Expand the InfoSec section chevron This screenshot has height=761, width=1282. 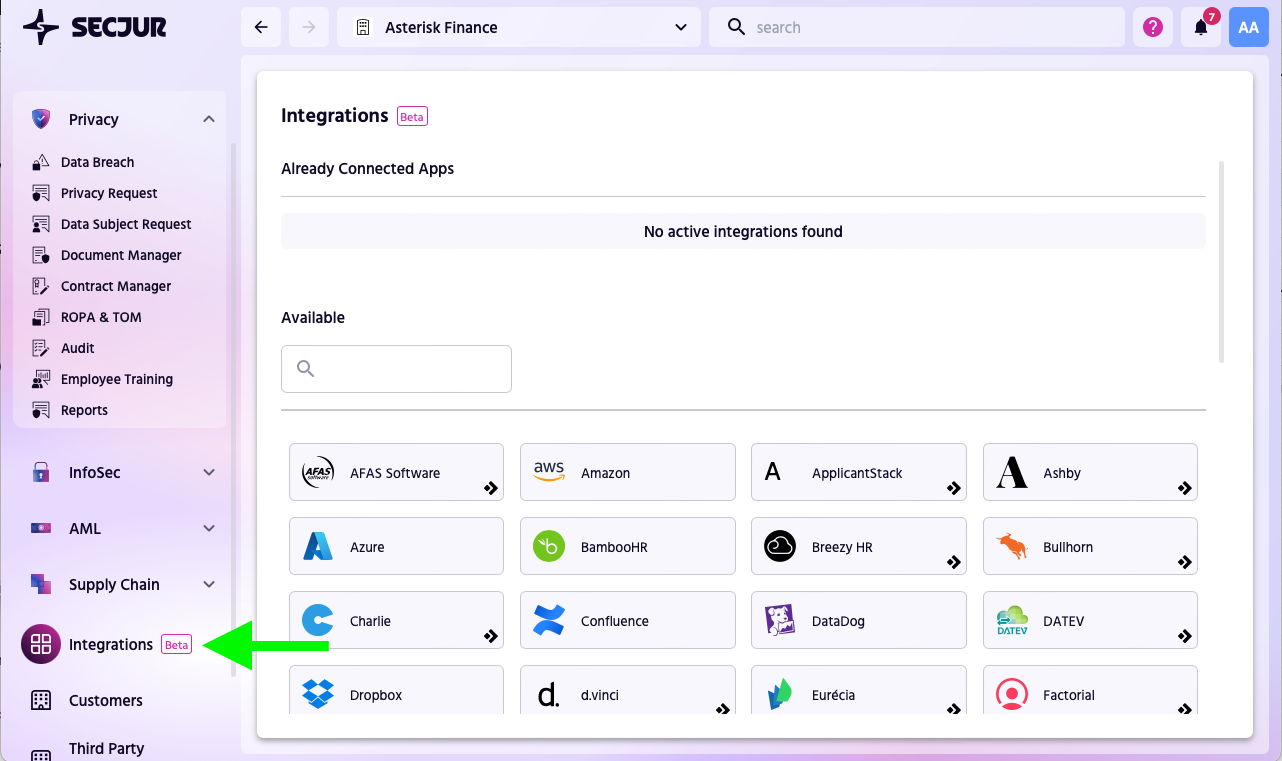click(x=209, y=472)
